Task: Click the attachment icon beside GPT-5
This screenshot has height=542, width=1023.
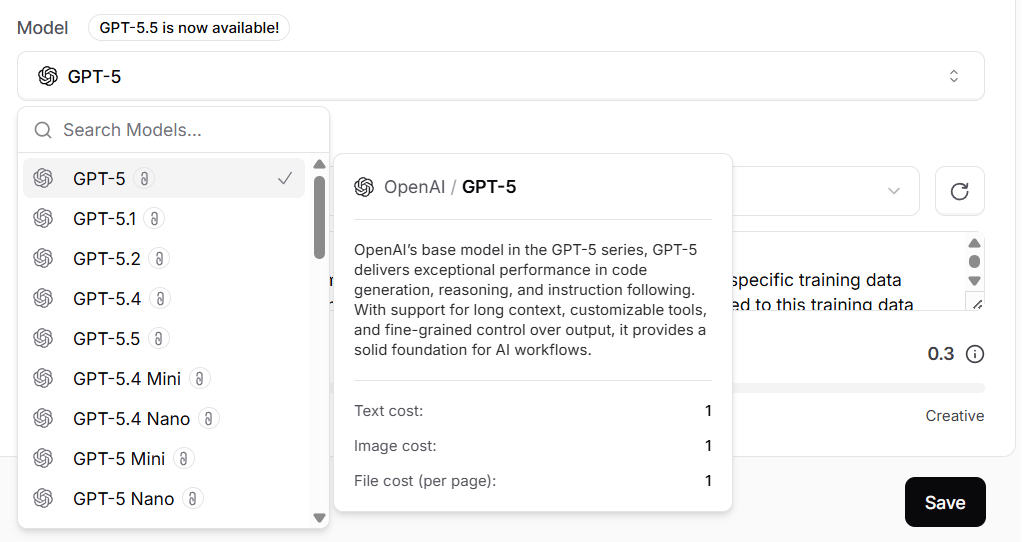Action: pyautogui.click(x=144, y=178)
